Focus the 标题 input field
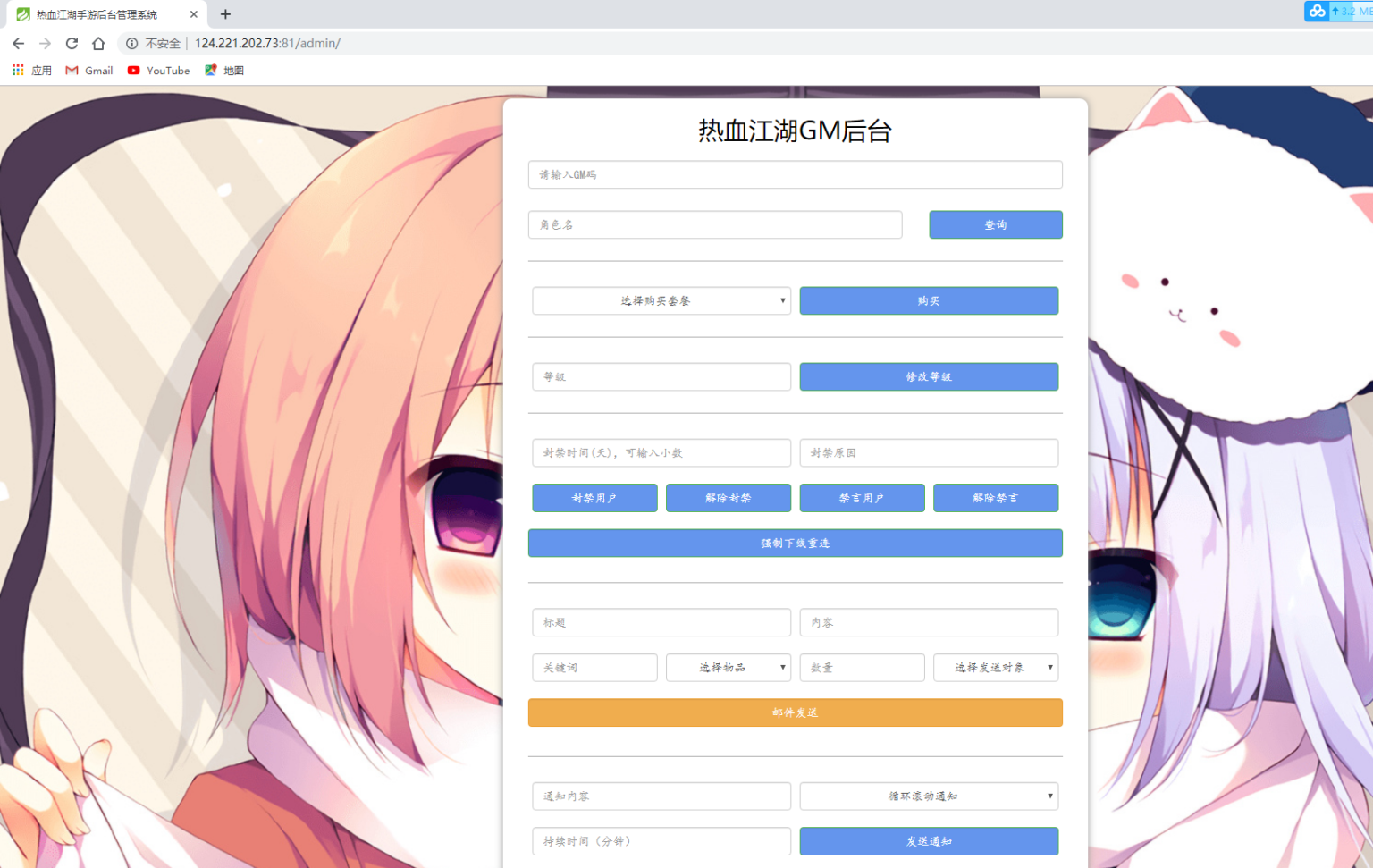 (661, 622)
